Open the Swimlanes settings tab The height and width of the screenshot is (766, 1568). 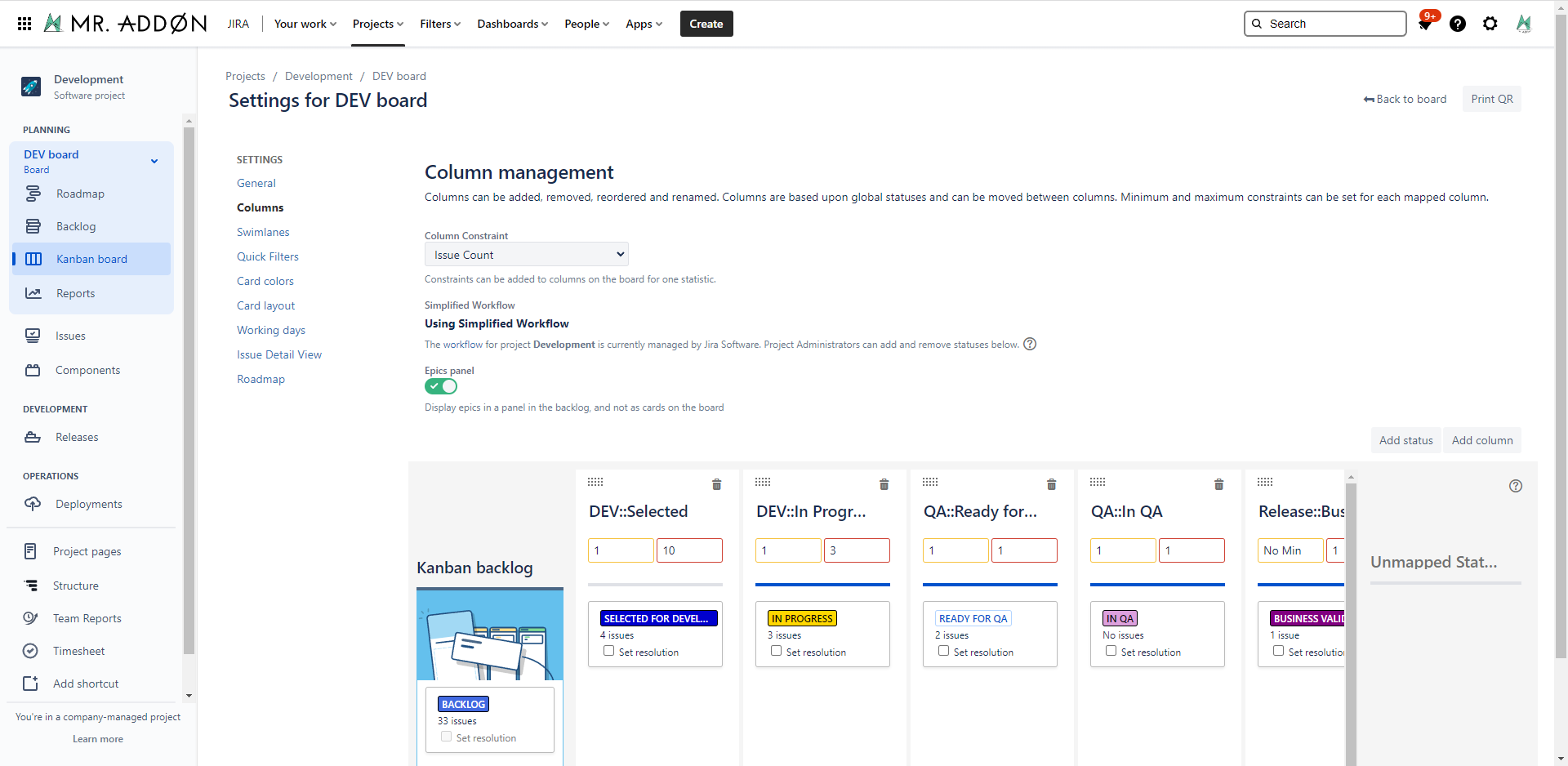click(x=263, y=232)
